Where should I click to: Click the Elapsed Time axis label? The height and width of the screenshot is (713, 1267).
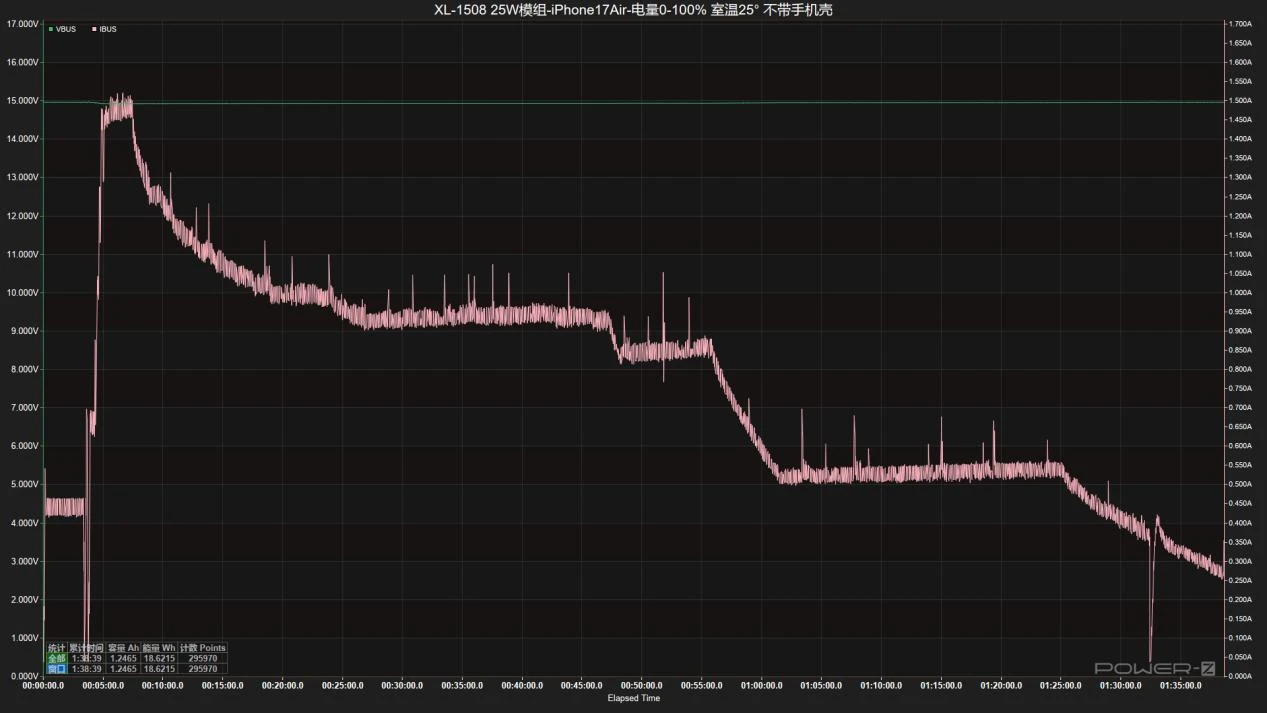coord(633,698)
